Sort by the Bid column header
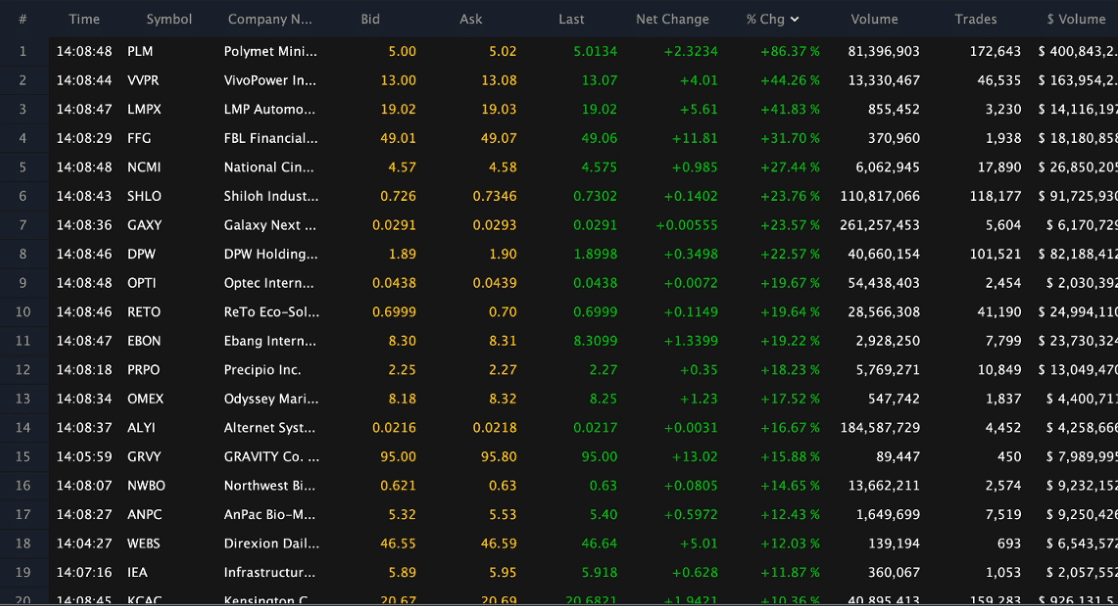1118x606 pixels. (370, 19)
